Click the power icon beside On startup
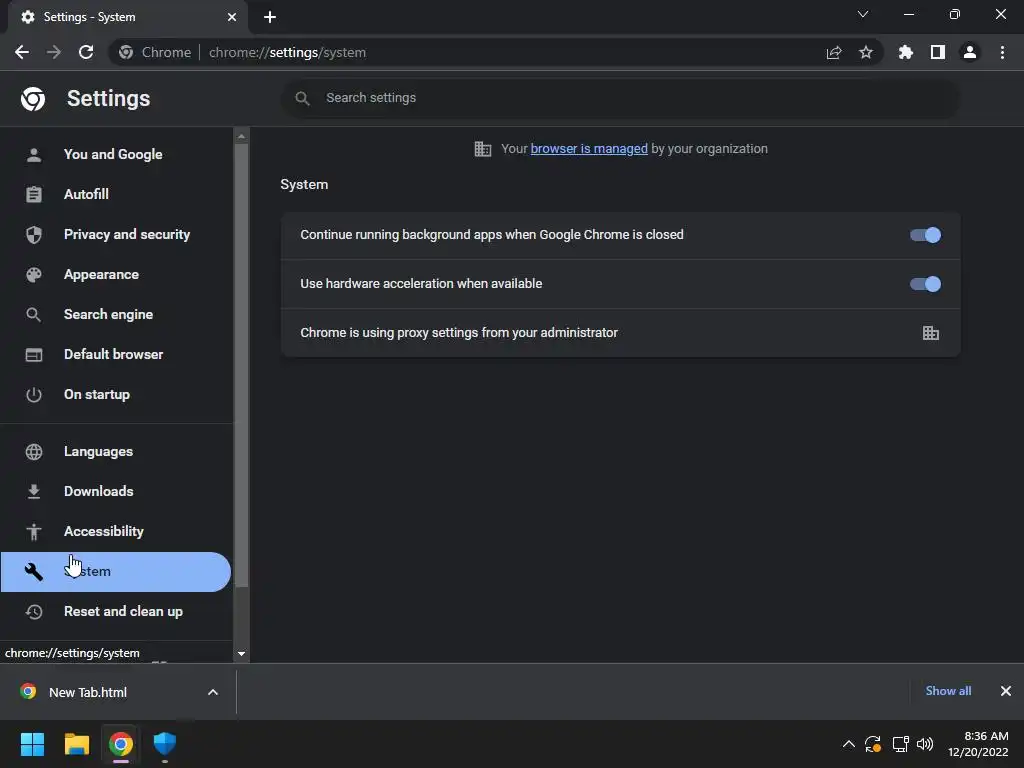The width and height of the screenshot is (1024, 768). coord(34,394)
